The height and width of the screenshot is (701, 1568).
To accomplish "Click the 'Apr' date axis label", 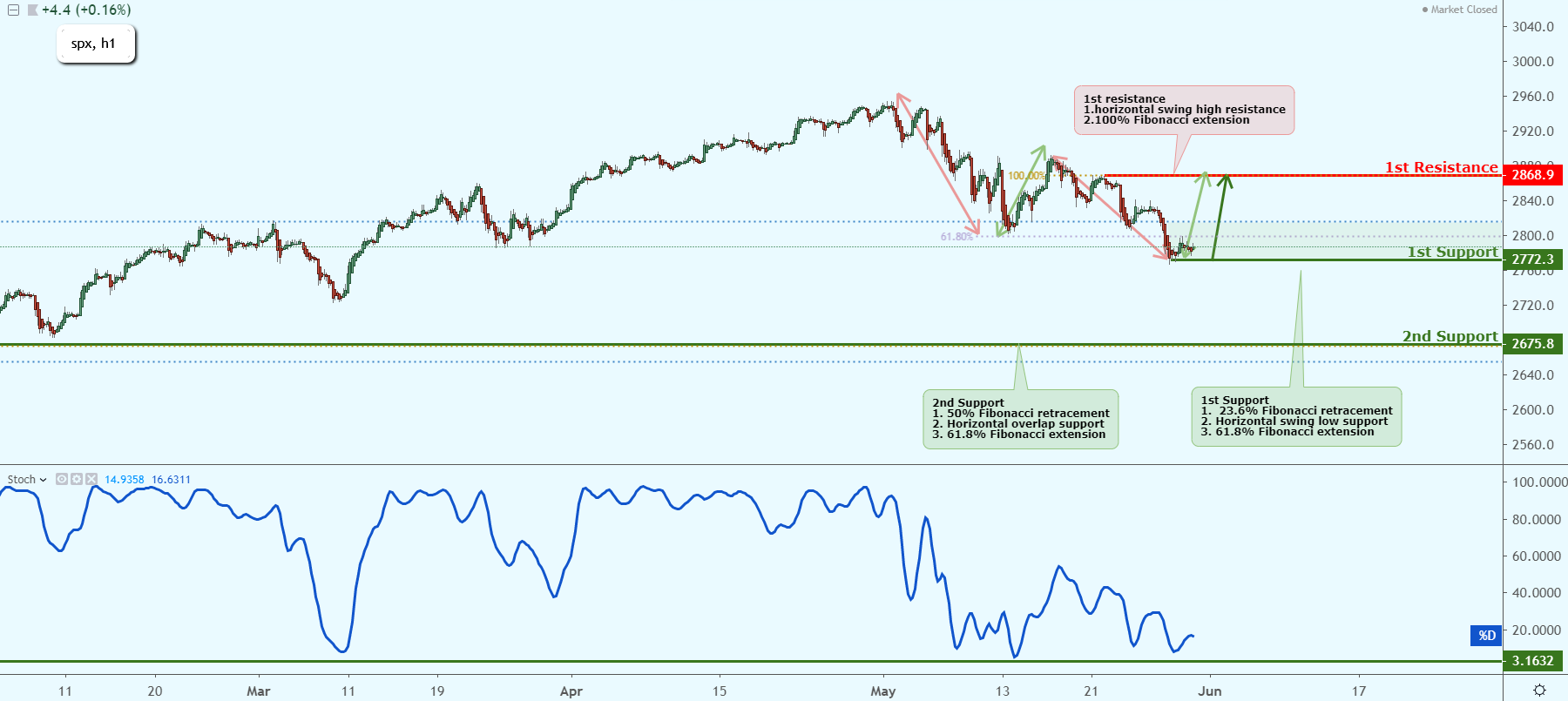I will 571,691.
